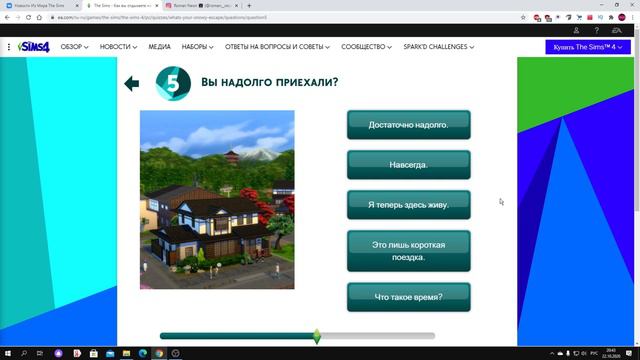Image resolution: width=640 pixels, height=360 pixels.
Task: Click the Japanese house quiz image
Action: [x=217, y=200]
